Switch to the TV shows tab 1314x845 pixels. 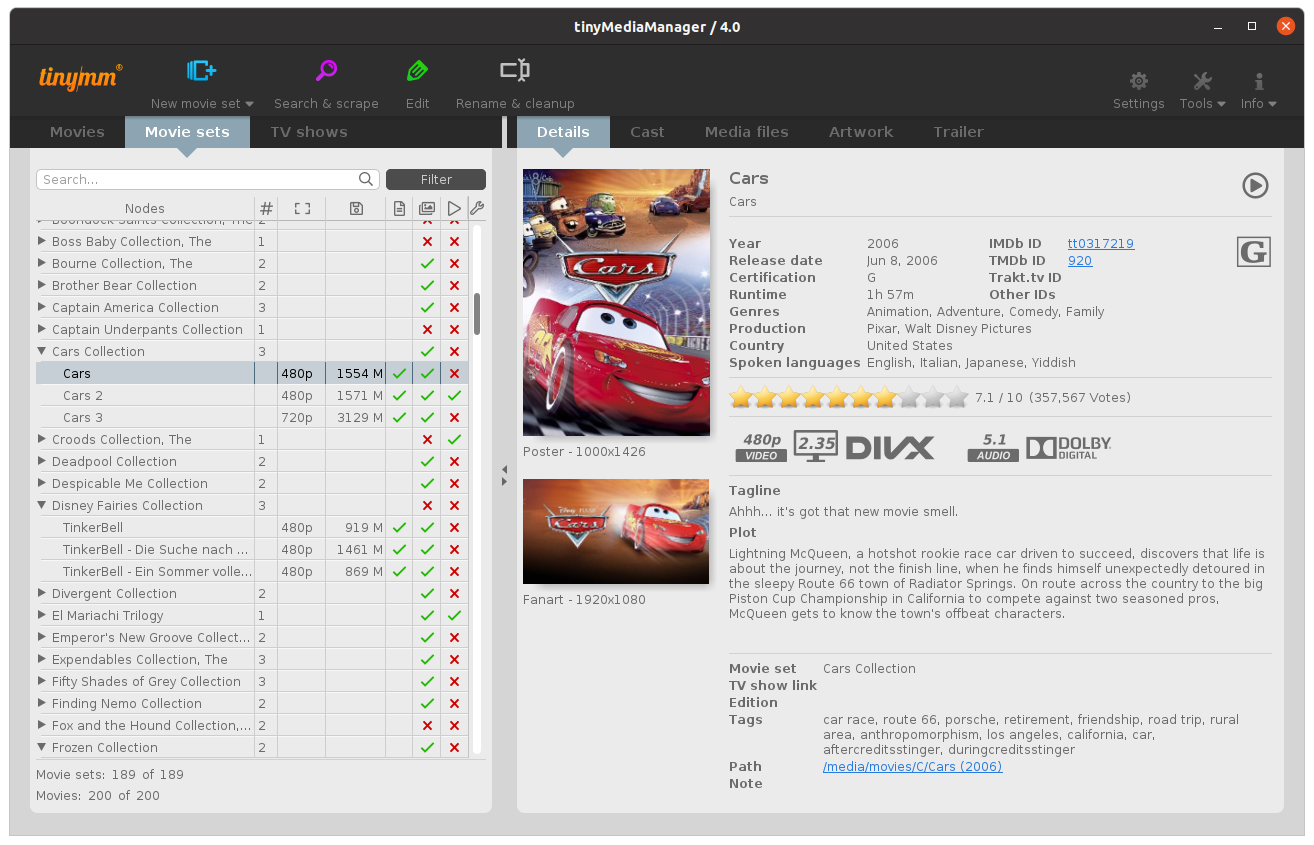click(308, 132)
